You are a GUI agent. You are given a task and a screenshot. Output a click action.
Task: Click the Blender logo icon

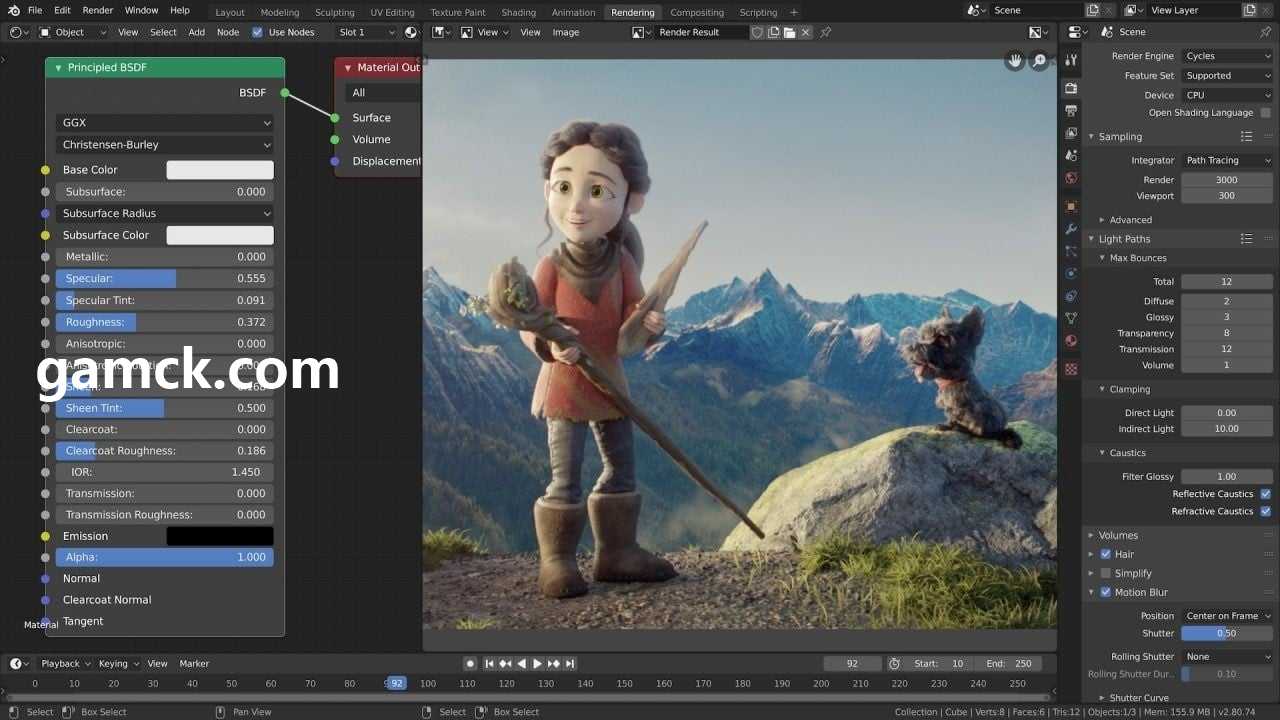[13, 10]
